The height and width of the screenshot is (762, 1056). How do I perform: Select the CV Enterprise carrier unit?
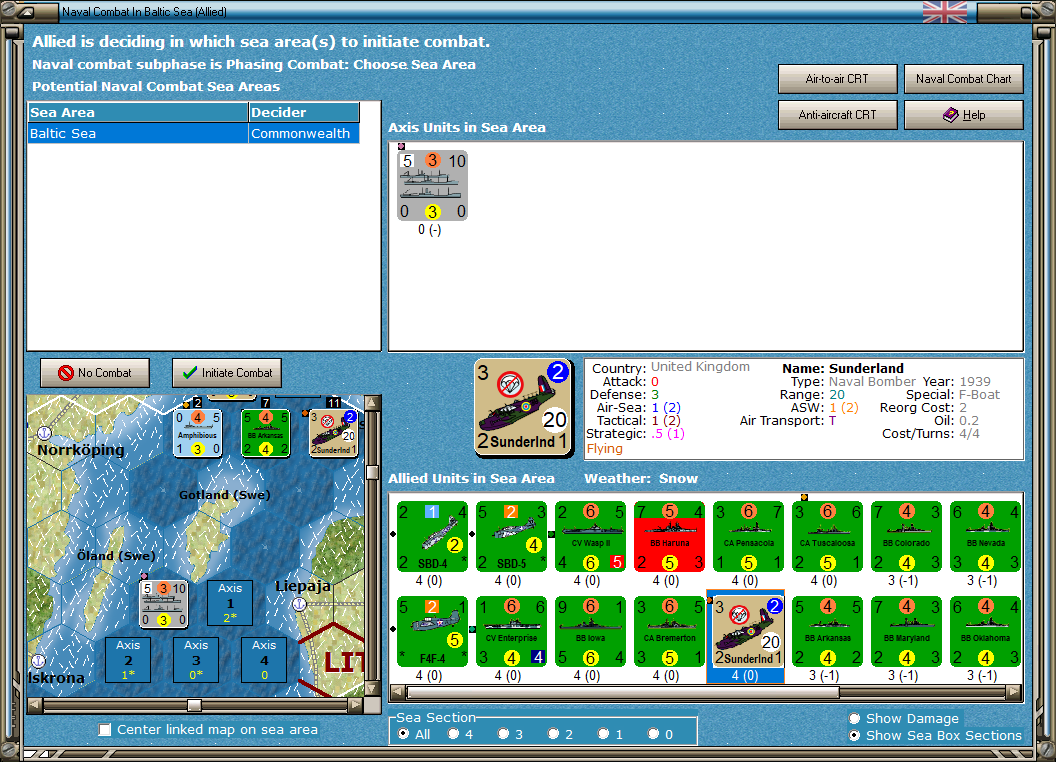coord(511,631)
